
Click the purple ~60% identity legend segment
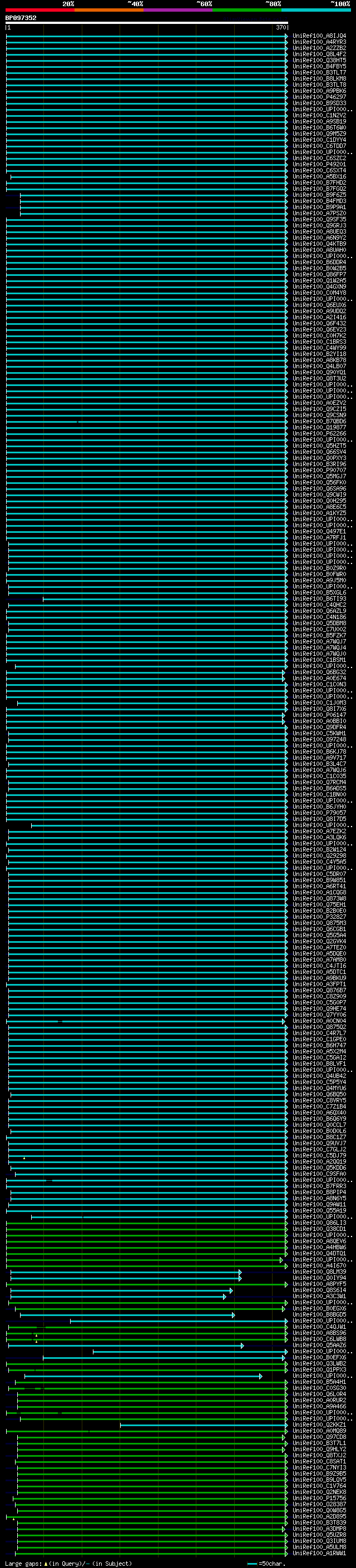pyautogui.click(x=177, y=10)
